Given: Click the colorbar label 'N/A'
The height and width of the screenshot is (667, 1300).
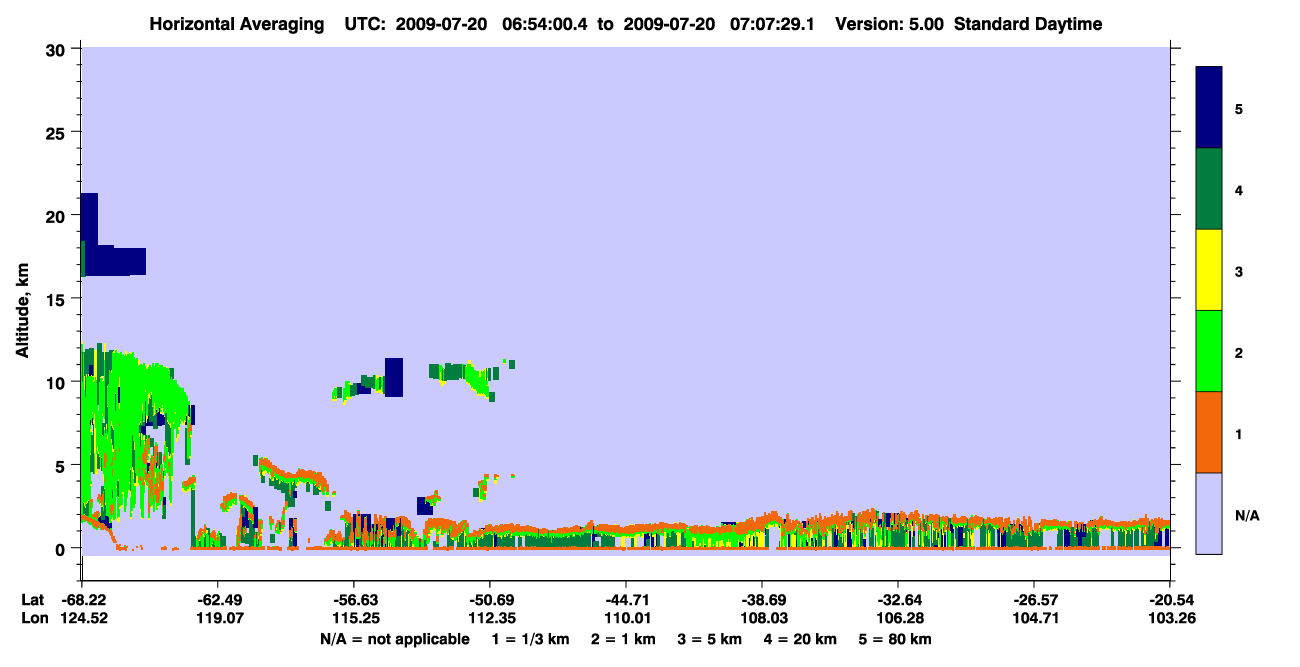Looking at the screenshot, I should coord(1247,515).
